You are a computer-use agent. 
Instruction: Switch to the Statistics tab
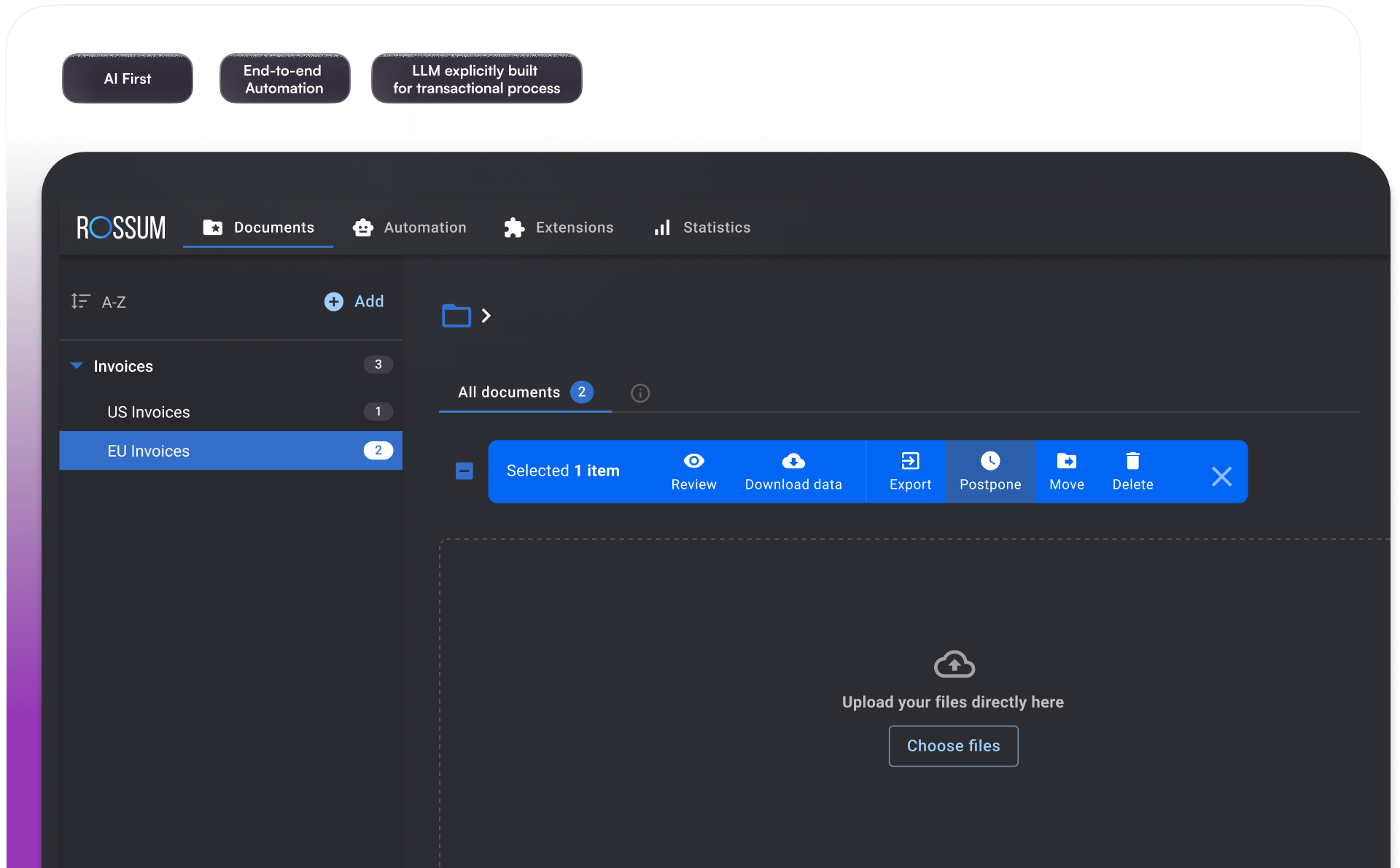(x=702, y=228)
